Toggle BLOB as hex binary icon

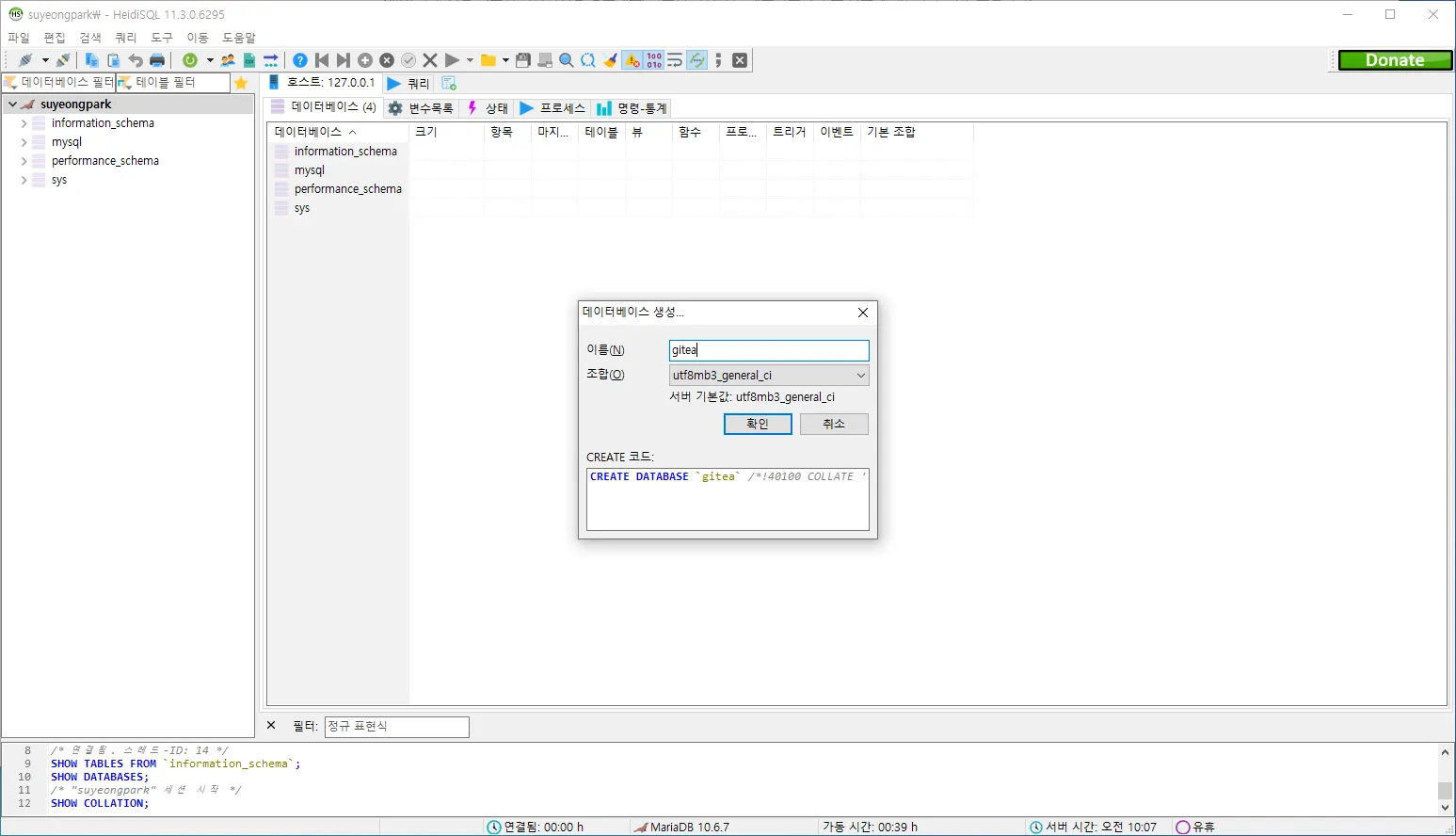[654, 60]
